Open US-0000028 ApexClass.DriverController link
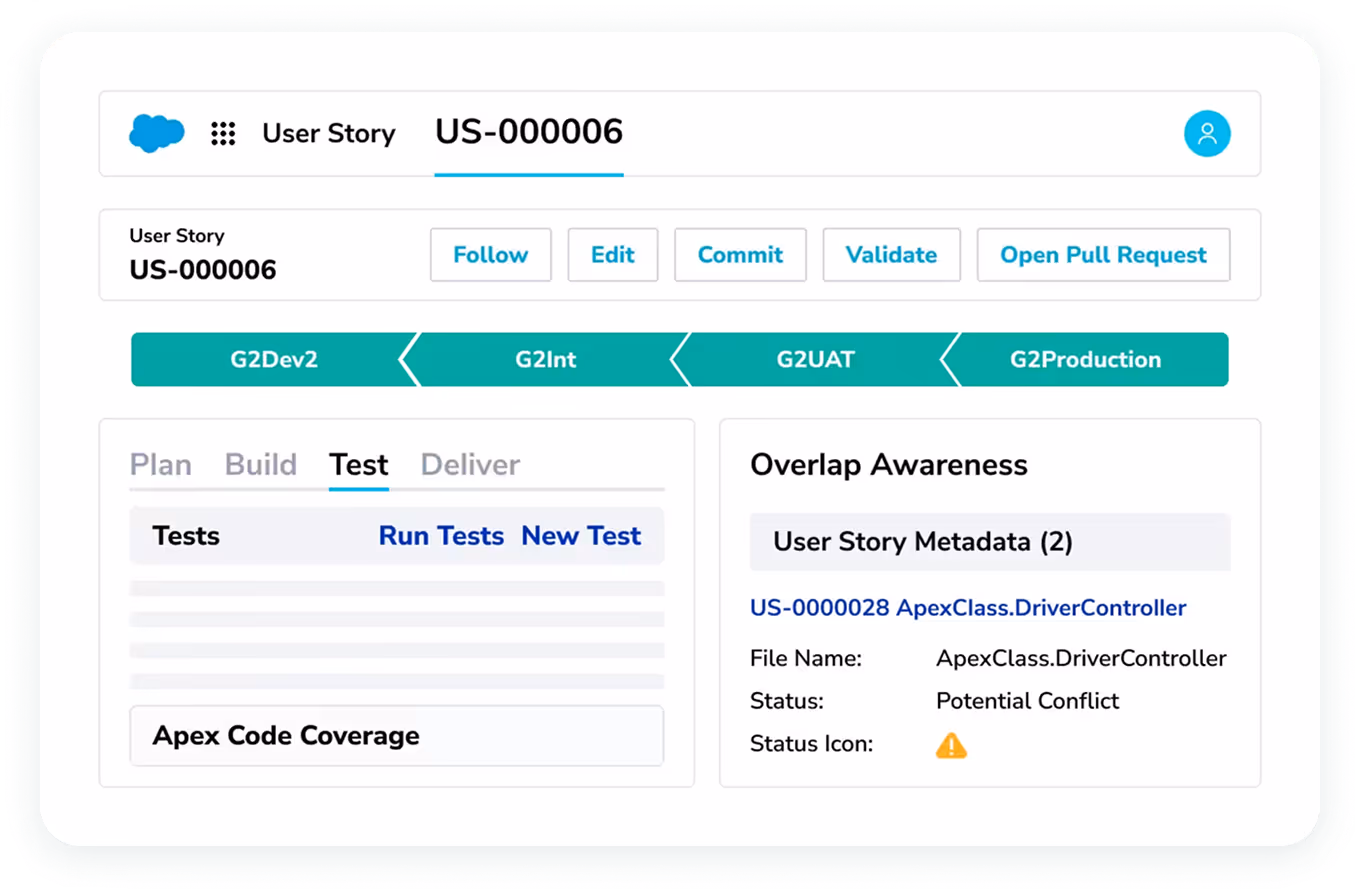The image size is (1360, 894). click(x=968, y=607)
